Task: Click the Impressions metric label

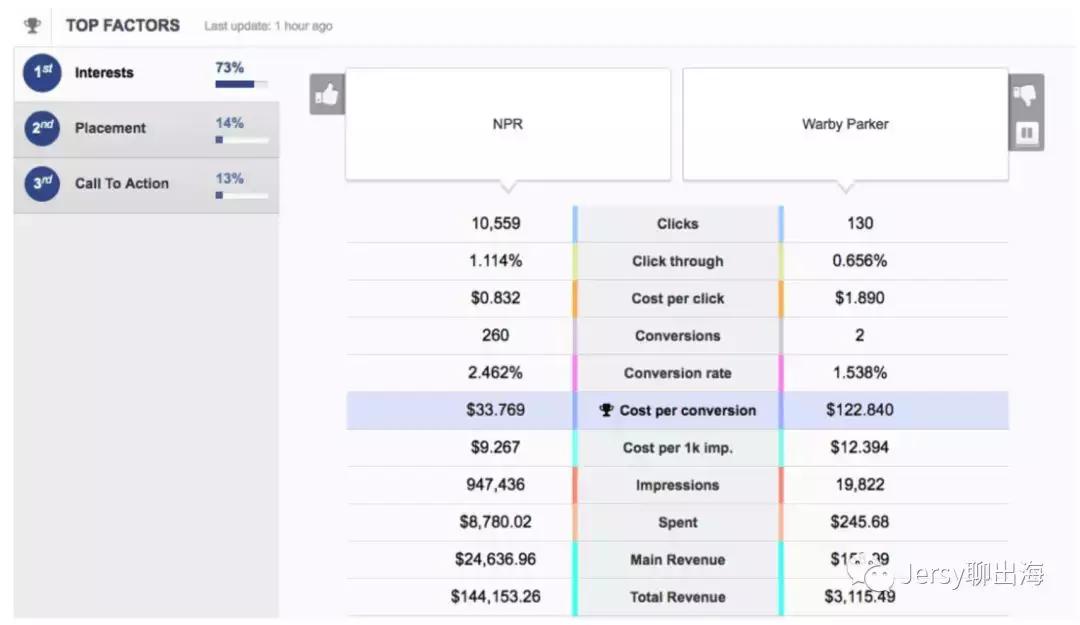Action: (x=678, y=485)
